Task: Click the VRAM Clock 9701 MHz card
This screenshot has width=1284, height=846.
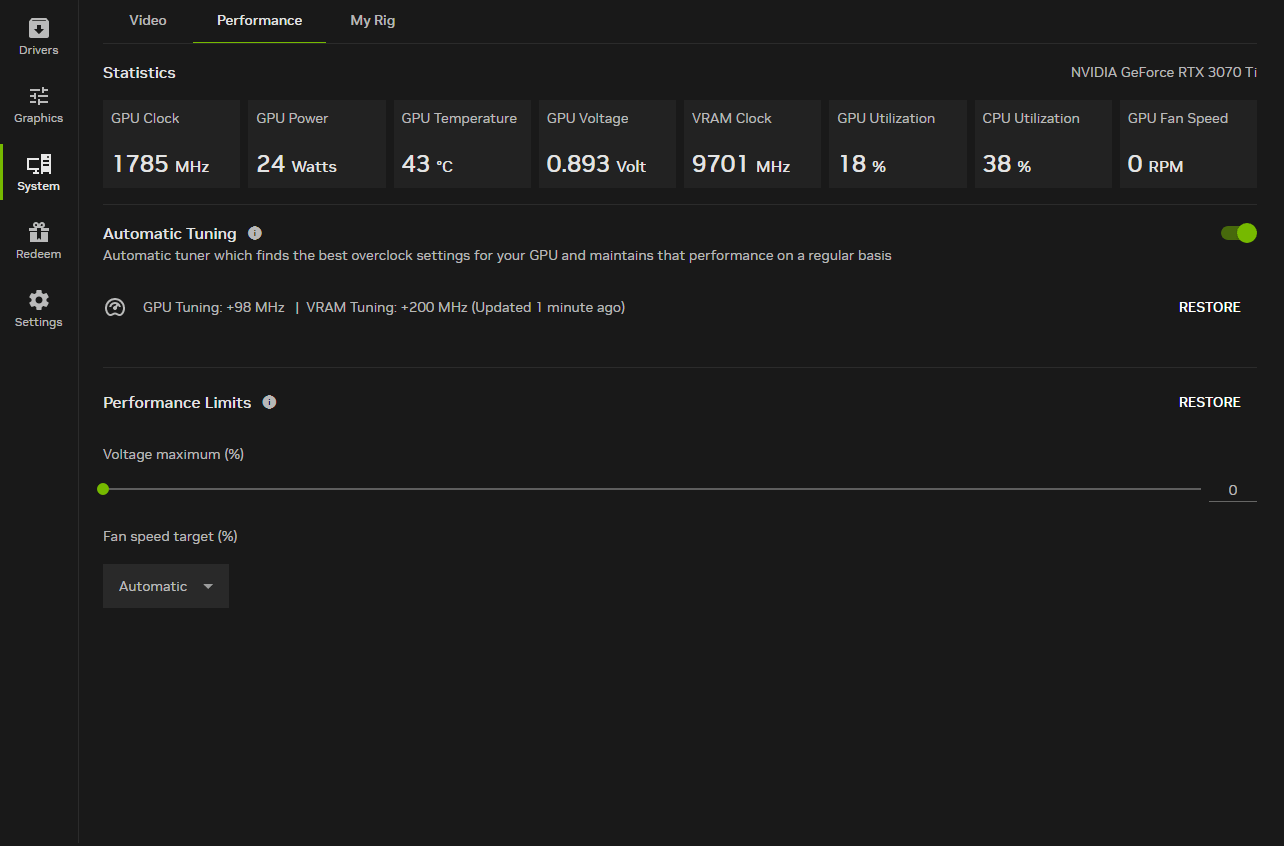Action: tap(752, 144)
